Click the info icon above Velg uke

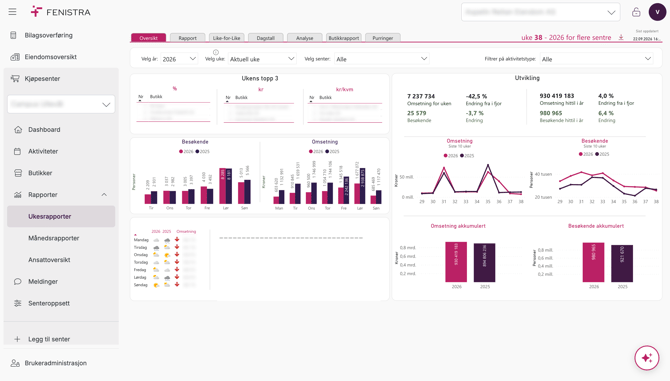point(216,52)
